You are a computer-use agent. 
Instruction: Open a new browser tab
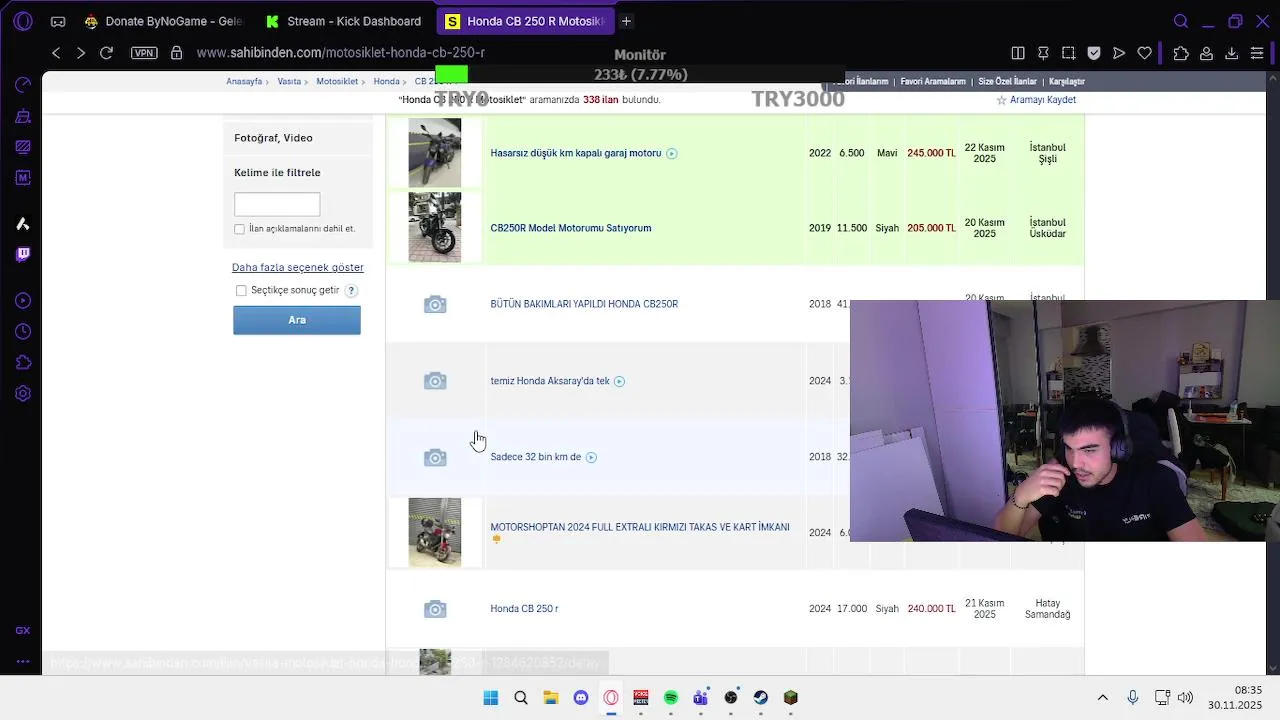(626, 21)
